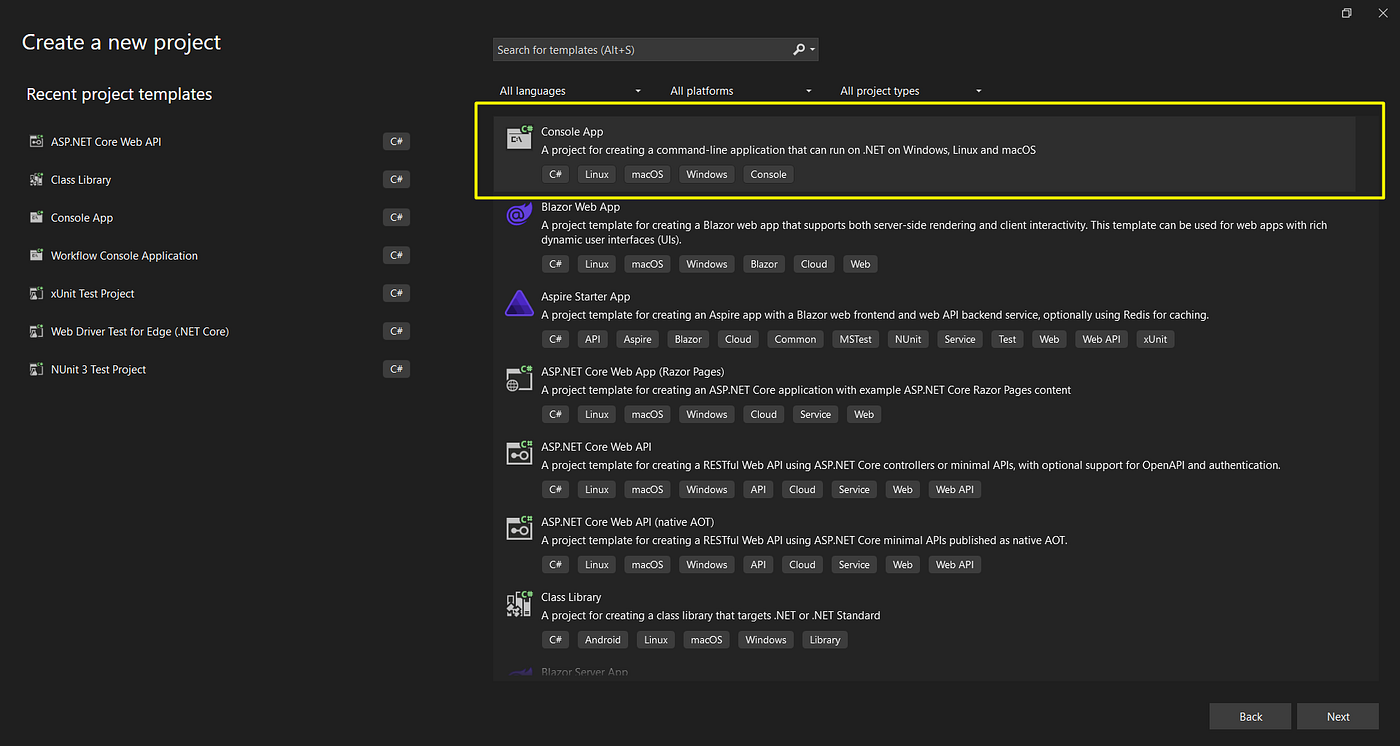Go Back to the previous page
The width and height of the screenshot is (1400, 746).
tap(1250, 716)
